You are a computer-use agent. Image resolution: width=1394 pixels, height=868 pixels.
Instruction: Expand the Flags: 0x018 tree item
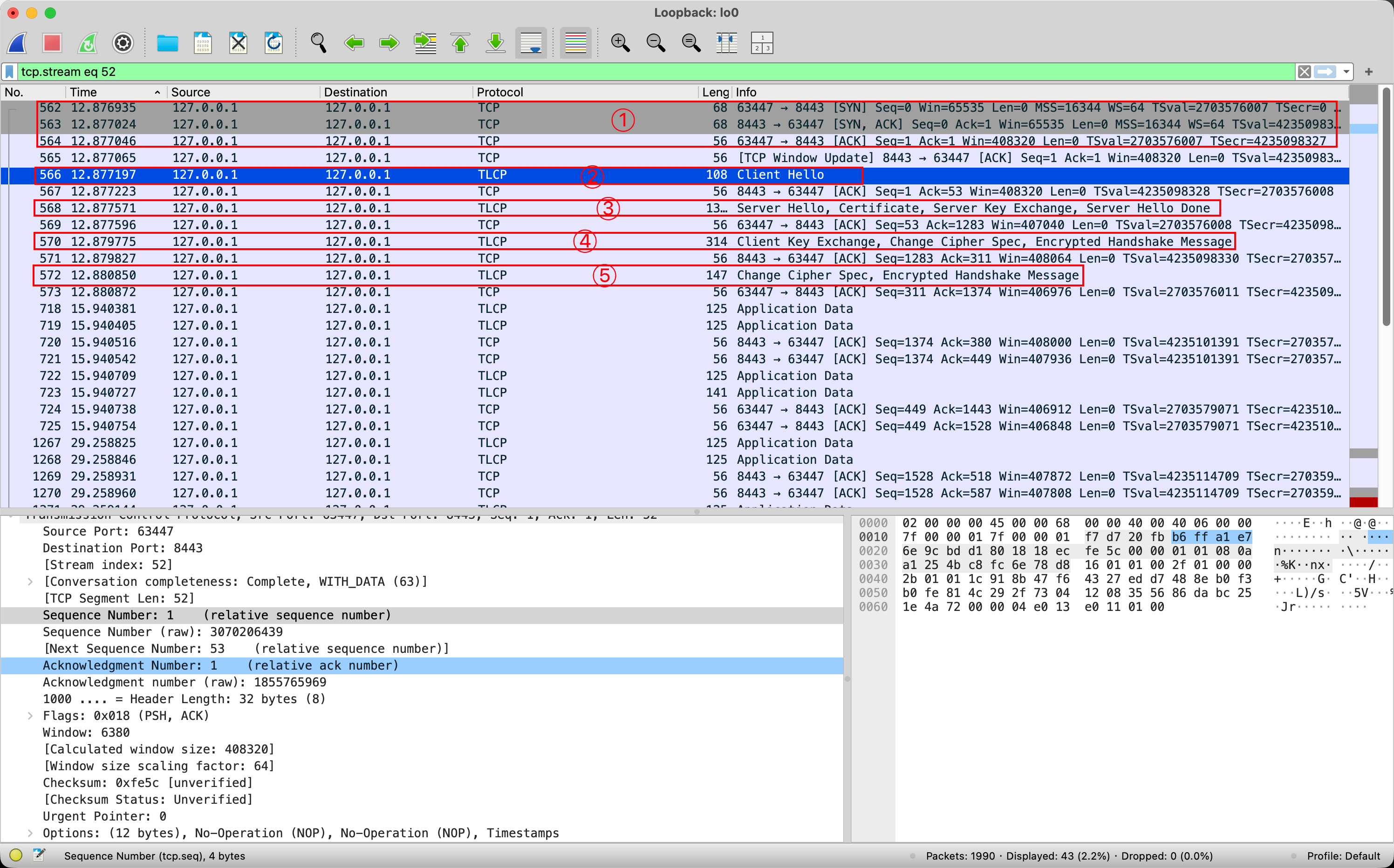30,716
